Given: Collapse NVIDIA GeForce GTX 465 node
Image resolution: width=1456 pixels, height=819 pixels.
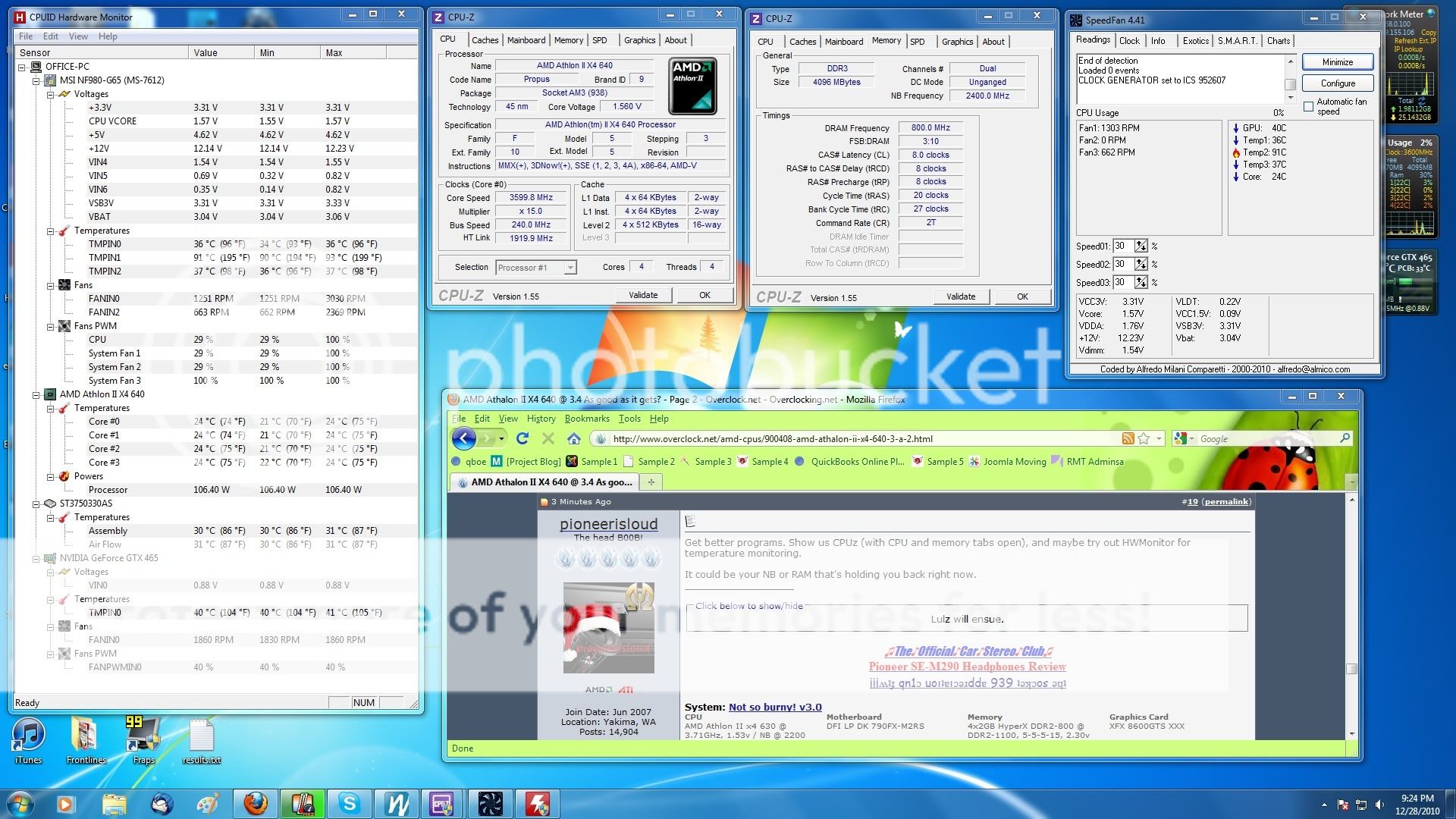Looking at the screenshot, I should 36,558.
